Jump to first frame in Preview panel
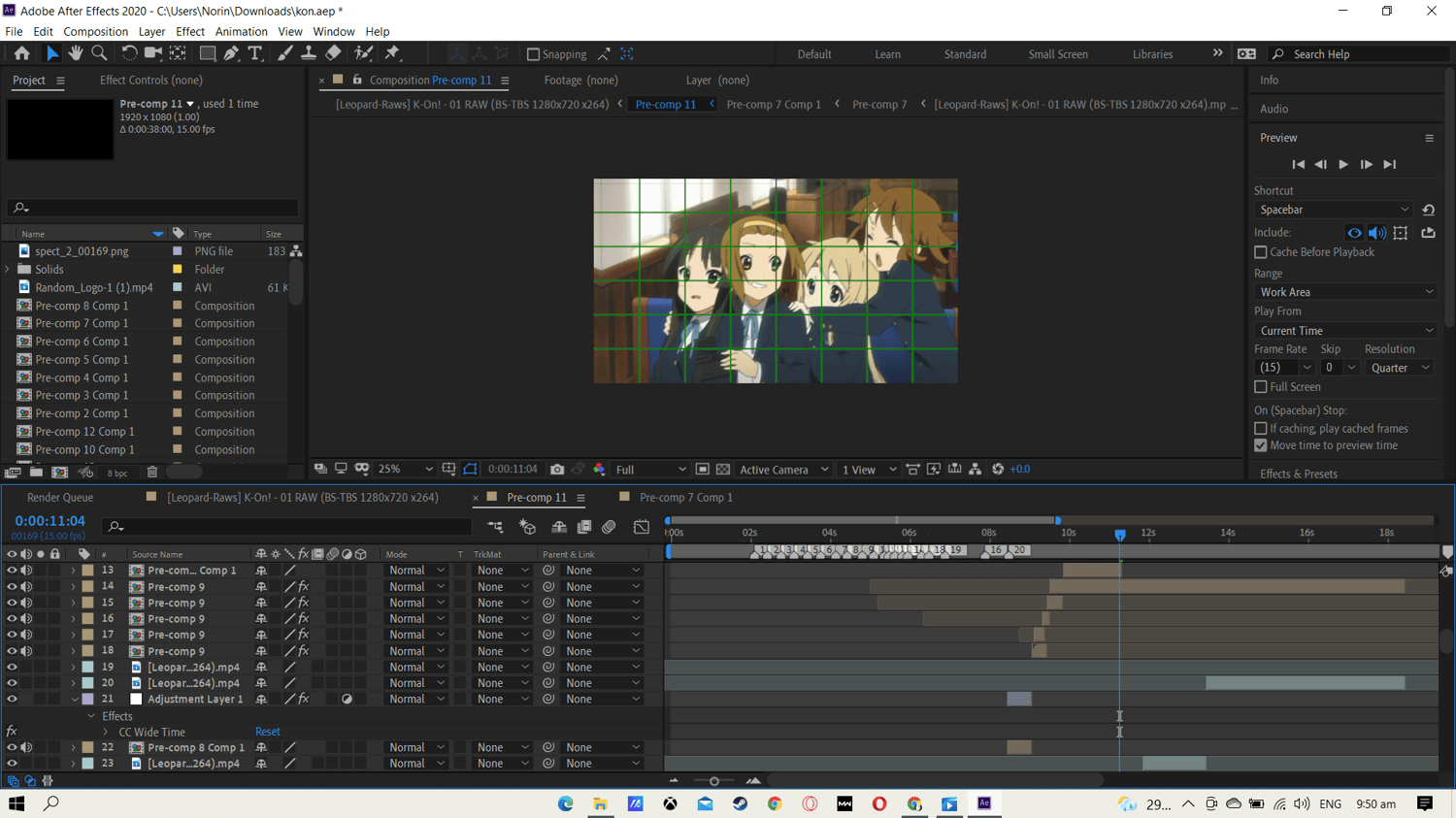 coord(1298,165)
